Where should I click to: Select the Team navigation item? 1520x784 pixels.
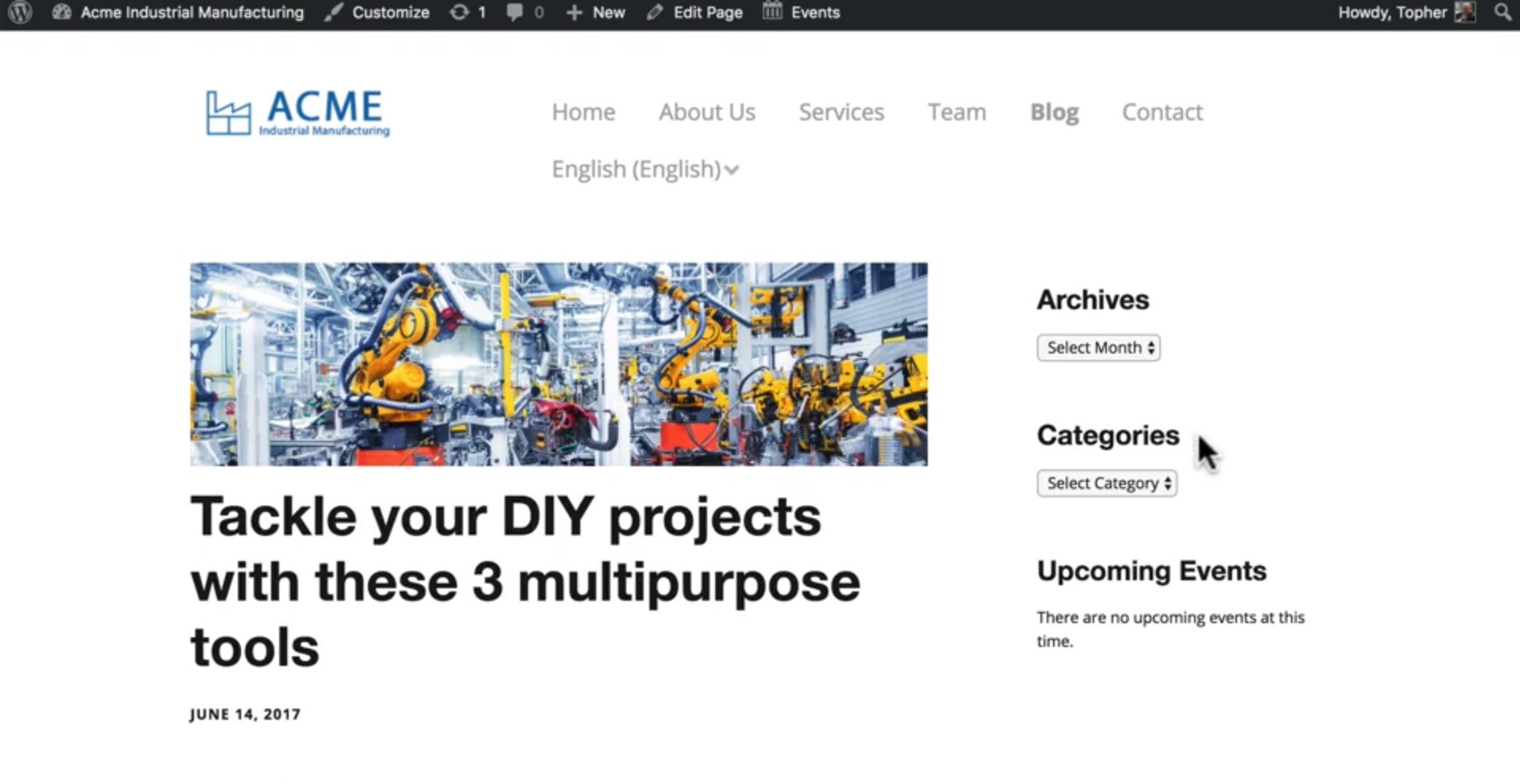[x=956, y=112]
